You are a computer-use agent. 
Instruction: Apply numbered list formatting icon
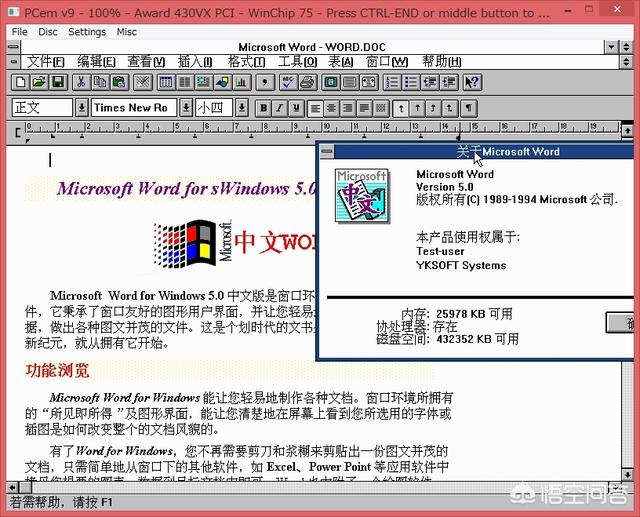392,82
